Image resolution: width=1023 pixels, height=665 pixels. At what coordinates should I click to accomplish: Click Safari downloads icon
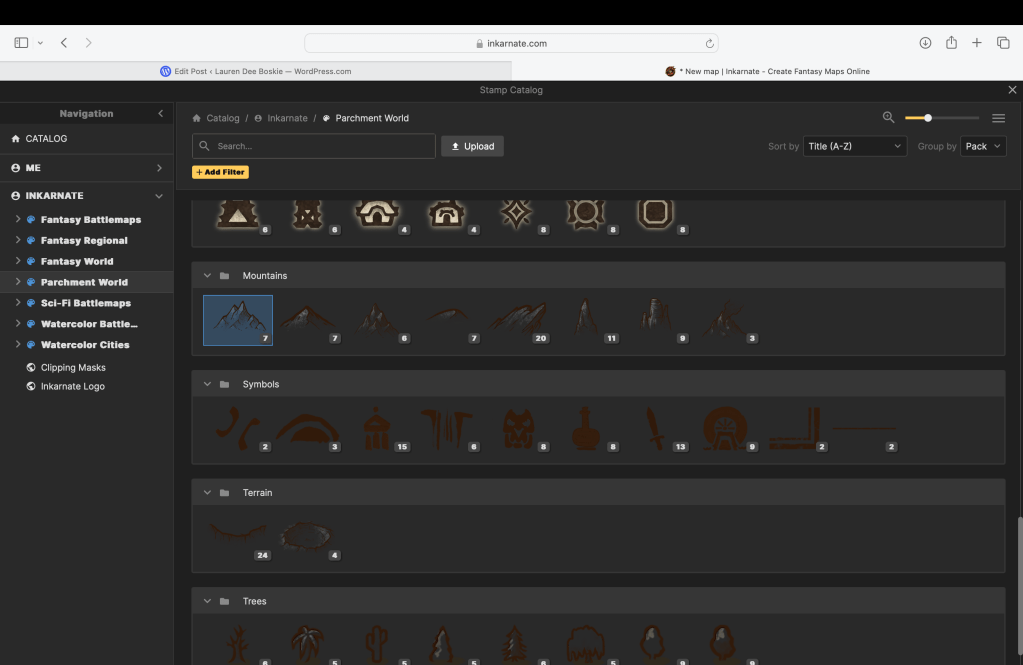pos(925,43)
